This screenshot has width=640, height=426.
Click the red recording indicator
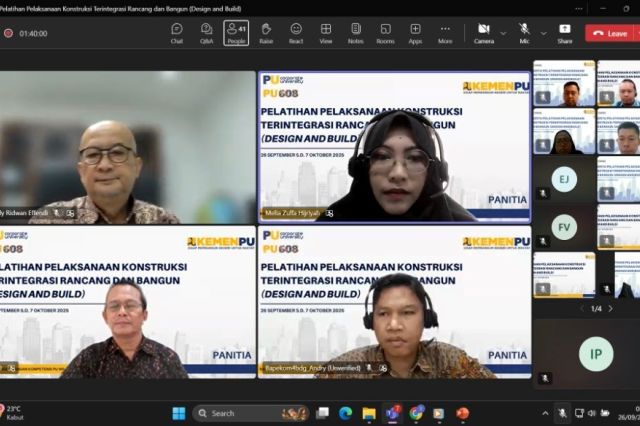[8, 33]
